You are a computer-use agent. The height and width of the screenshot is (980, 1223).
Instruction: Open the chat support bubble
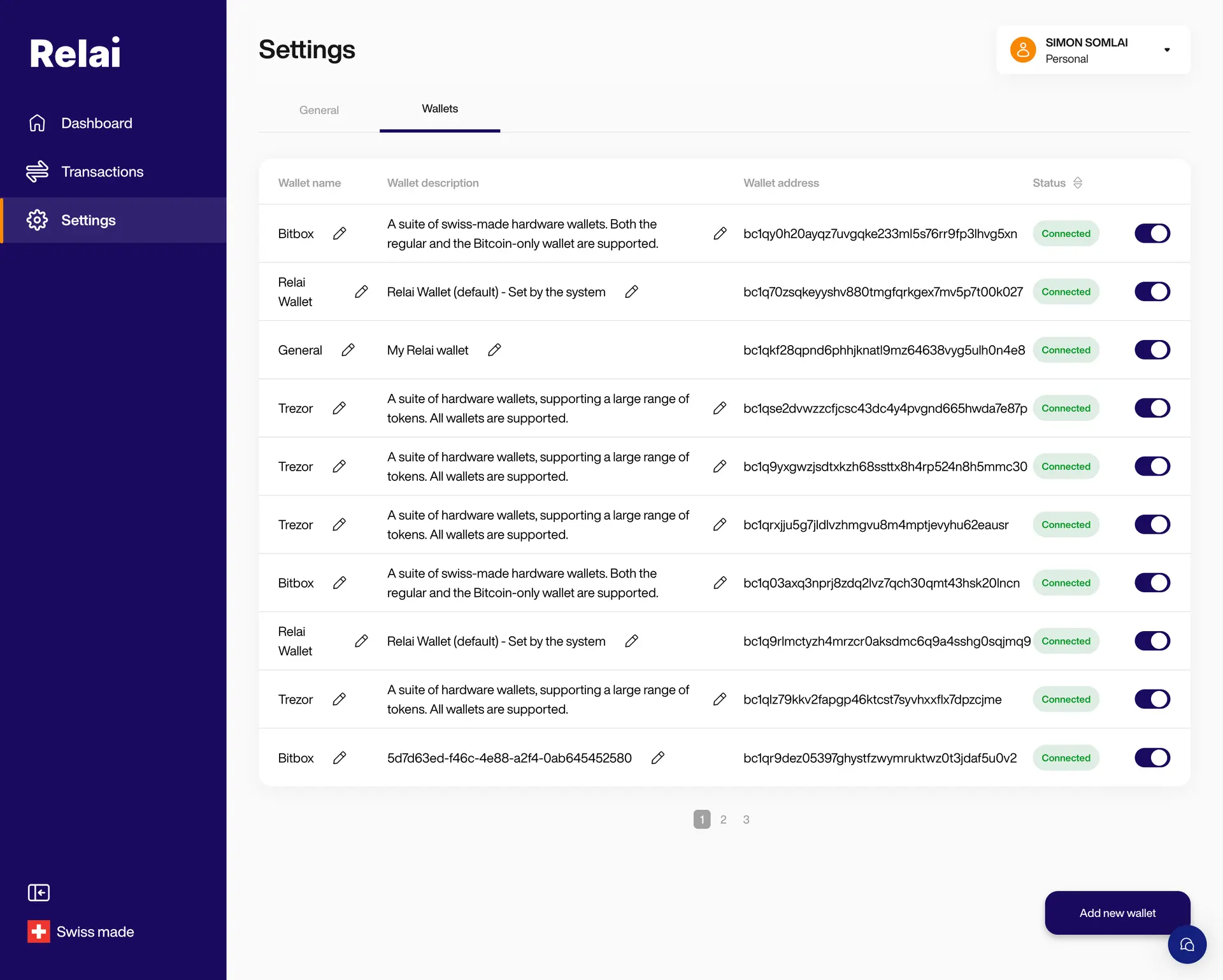coord(1187,944)
